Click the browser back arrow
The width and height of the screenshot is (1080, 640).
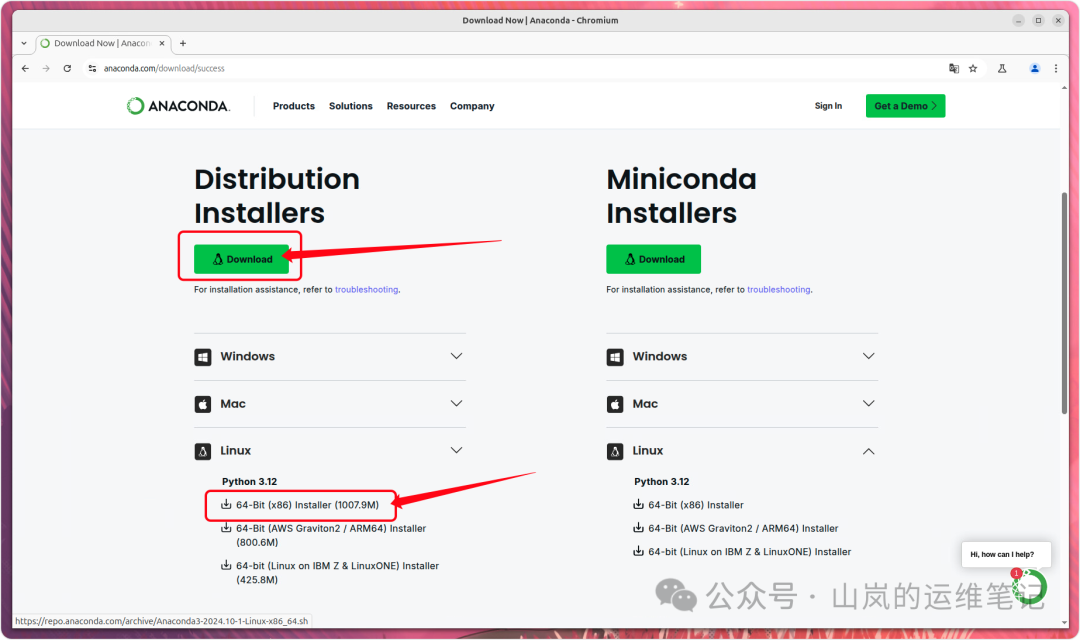(x=25, y=68)
